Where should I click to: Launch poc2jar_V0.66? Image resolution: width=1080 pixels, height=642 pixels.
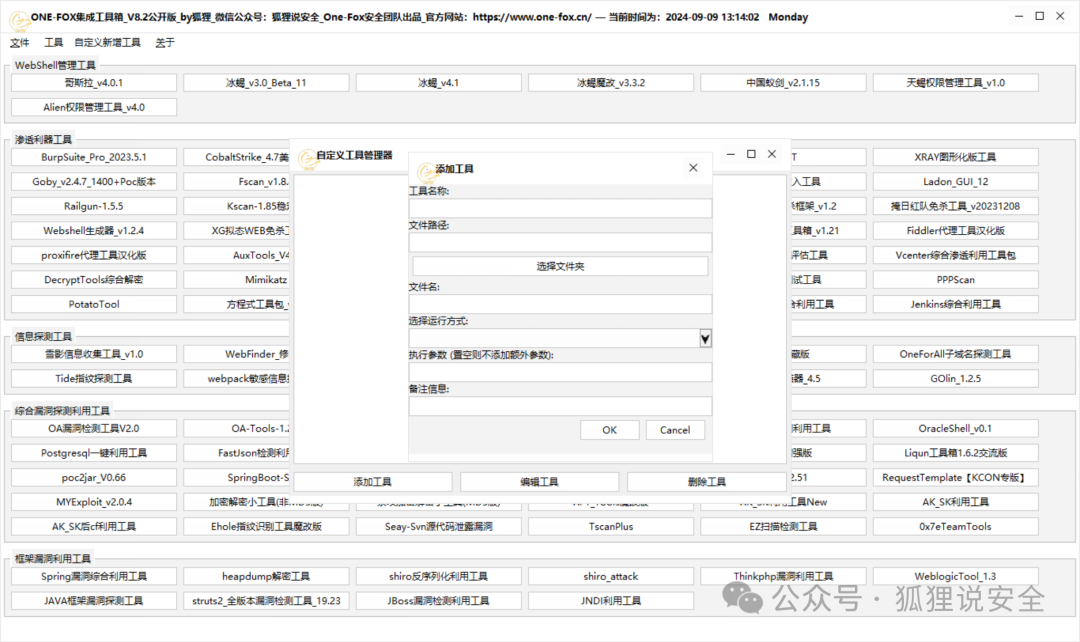94,477
